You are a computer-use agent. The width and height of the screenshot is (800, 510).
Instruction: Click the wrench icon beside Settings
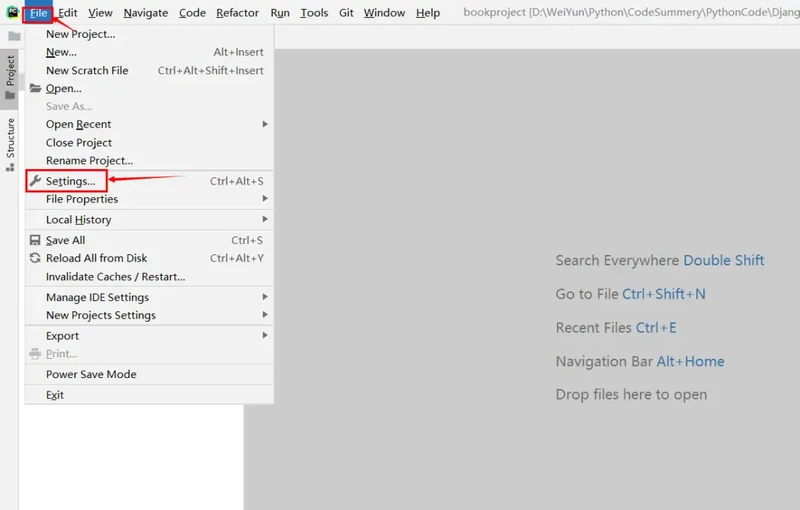[x=35, y=181]
